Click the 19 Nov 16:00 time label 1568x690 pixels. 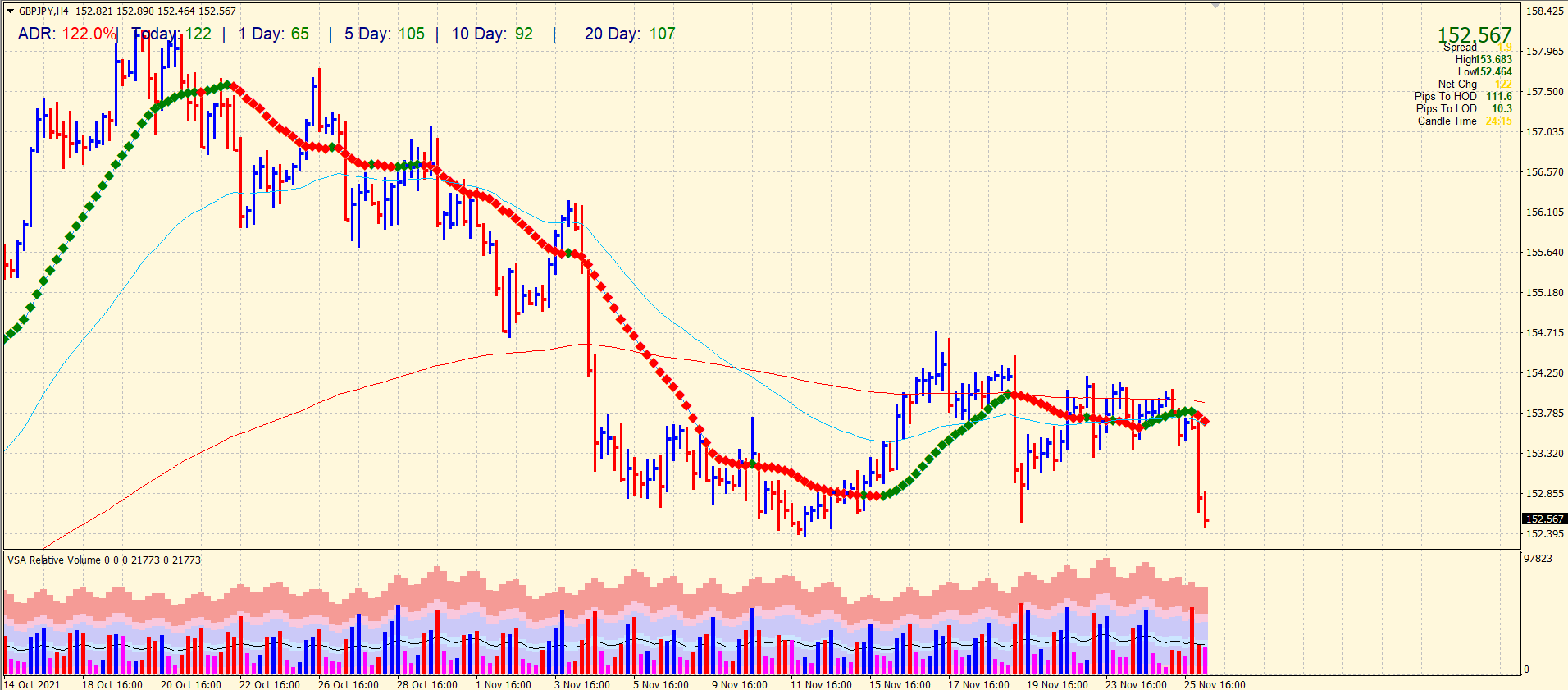tap(1057, 685)
